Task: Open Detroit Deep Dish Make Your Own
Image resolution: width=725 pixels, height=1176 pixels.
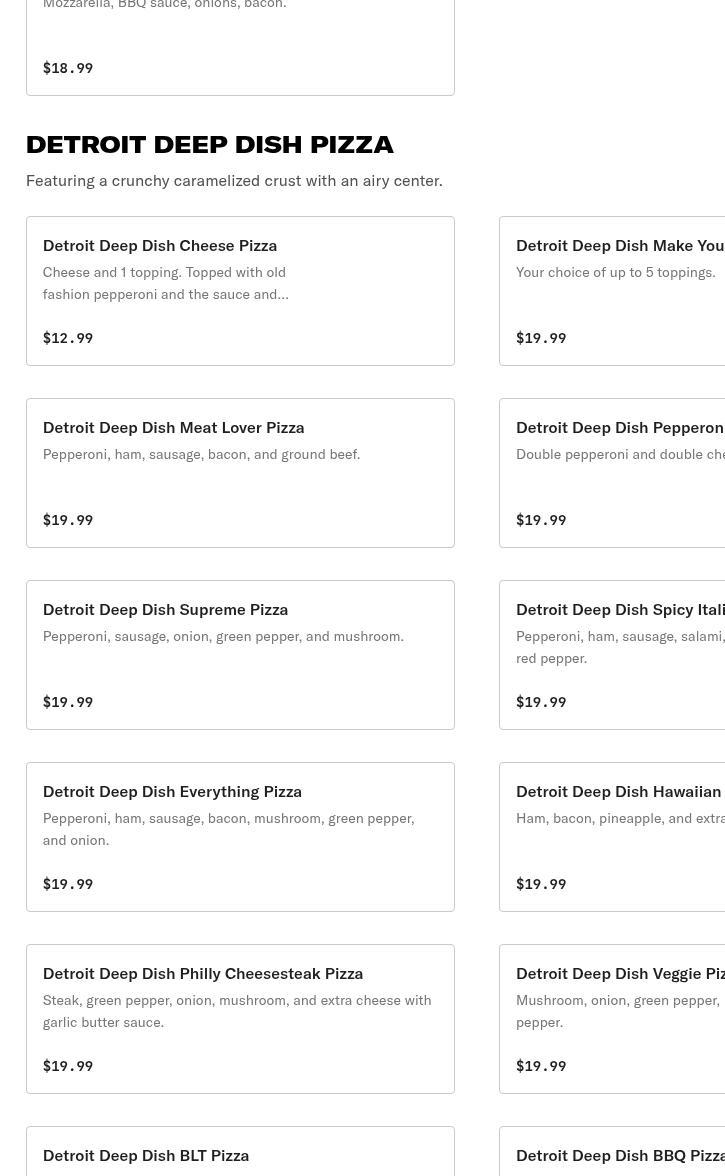Action: (x=612, y=290)
